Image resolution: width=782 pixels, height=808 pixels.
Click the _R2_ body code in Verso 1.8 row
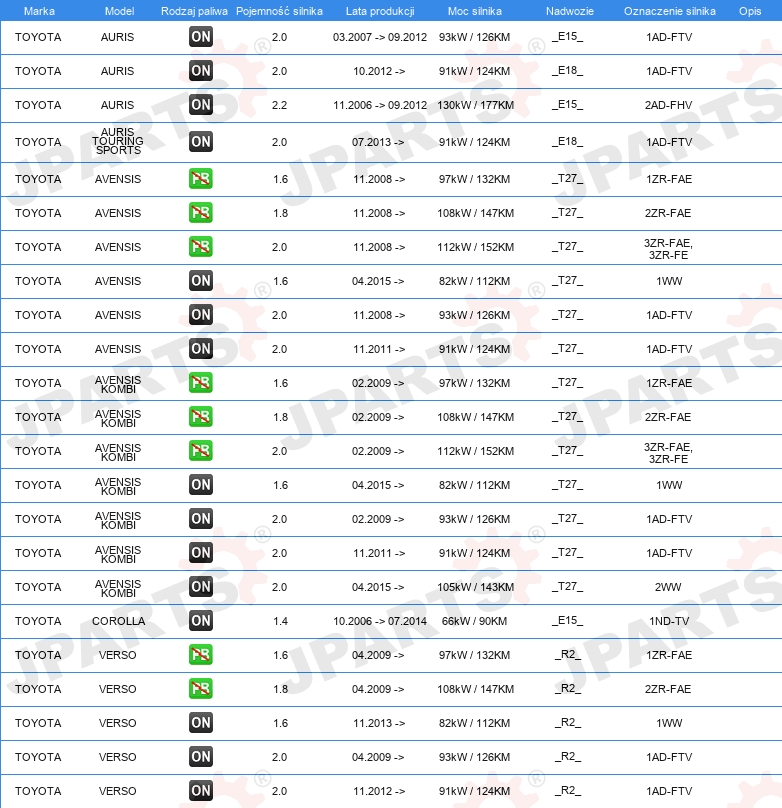[568, 688]
